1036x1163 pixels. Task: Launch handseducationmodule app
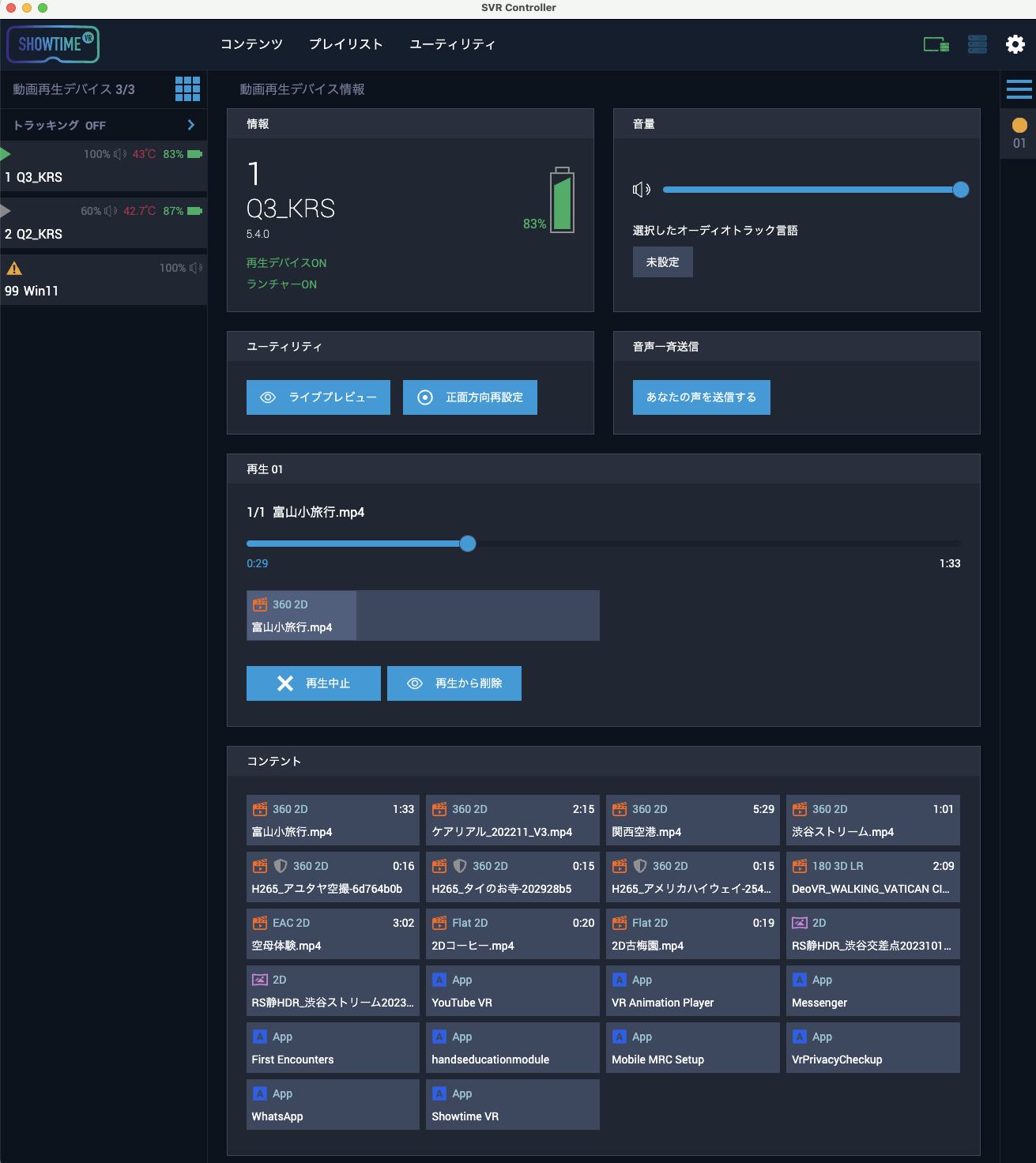(513, 1048)
